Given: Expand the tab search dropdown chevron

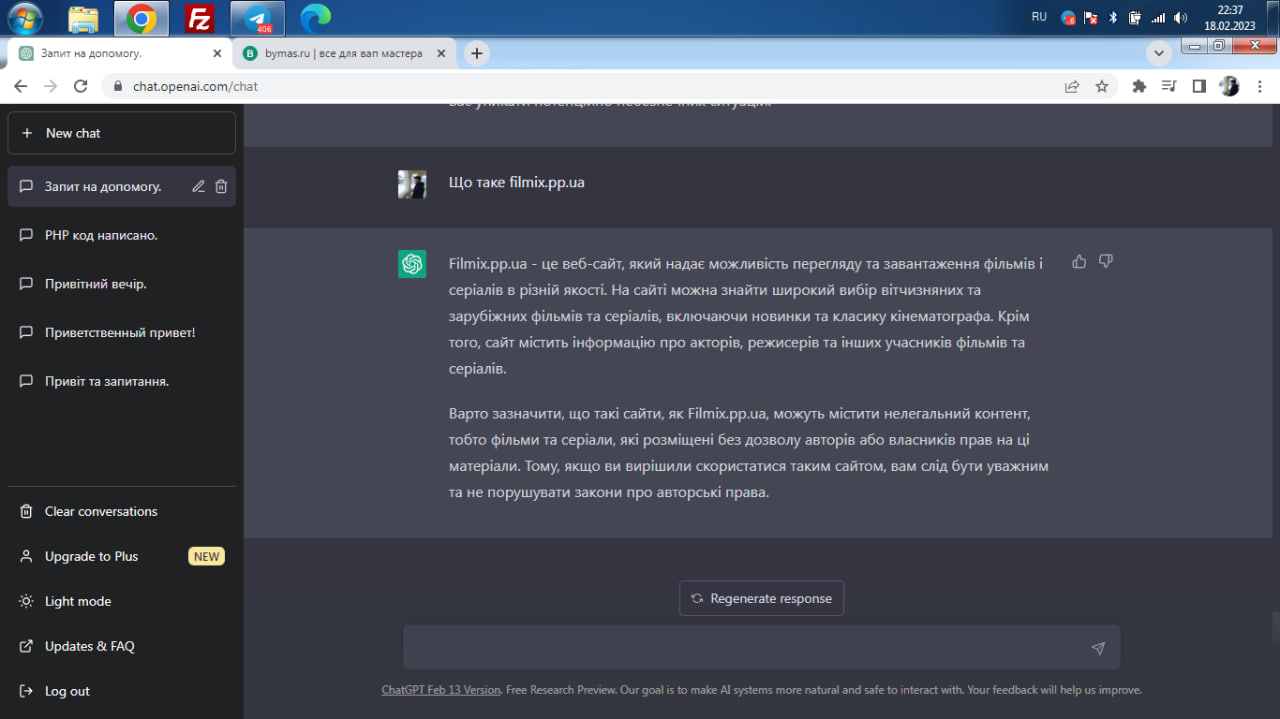Looking at the screenshot, I should [x=1159, y=53].
